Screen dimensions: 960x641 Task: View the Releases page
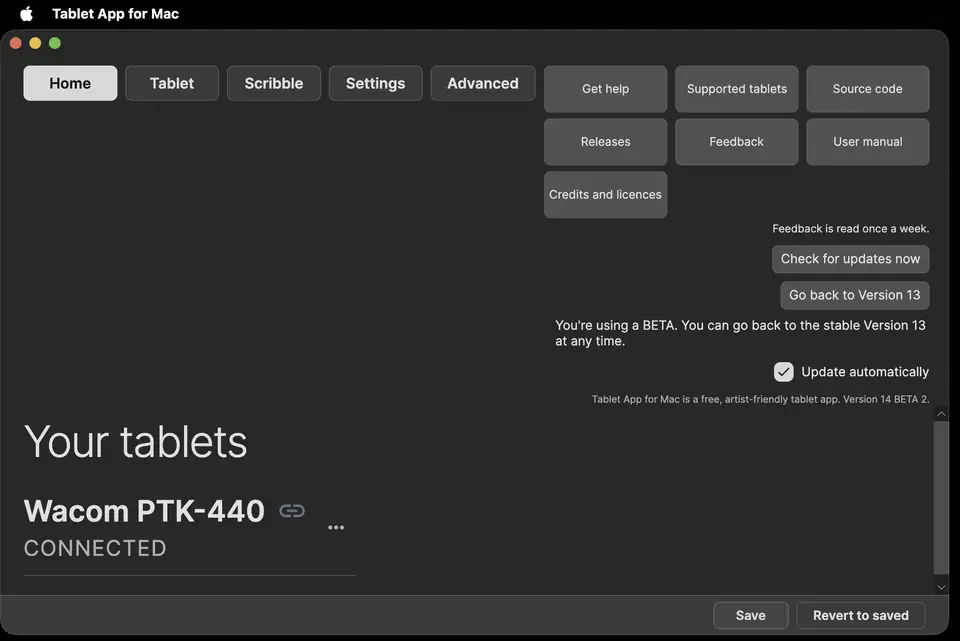tap(606, 141)
